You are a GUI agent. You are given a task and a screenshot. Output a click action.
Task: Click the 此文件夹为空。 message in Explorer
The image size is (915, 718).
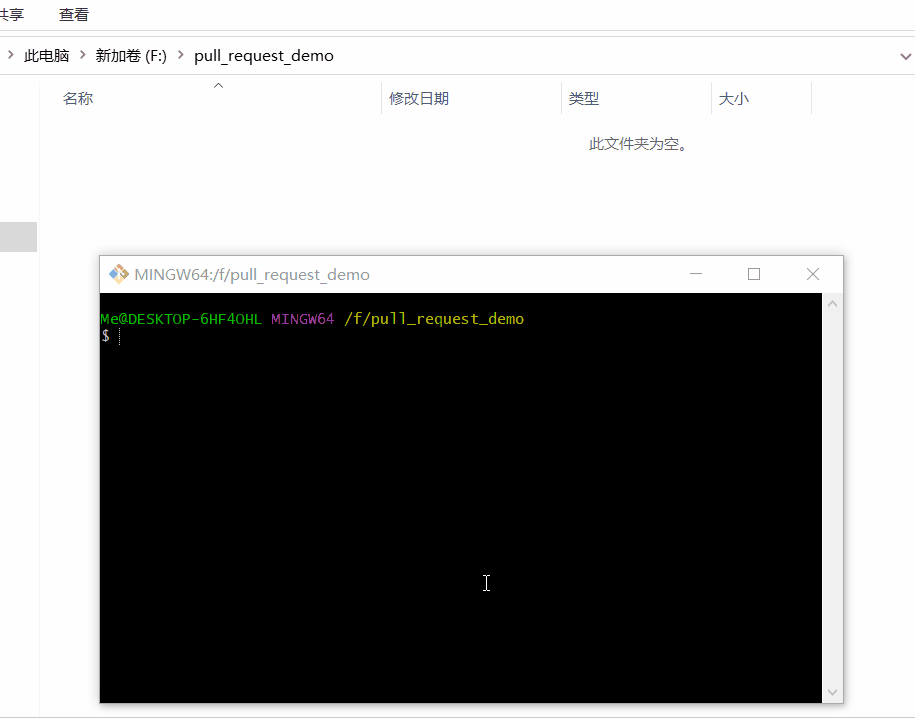coord(638,144)
